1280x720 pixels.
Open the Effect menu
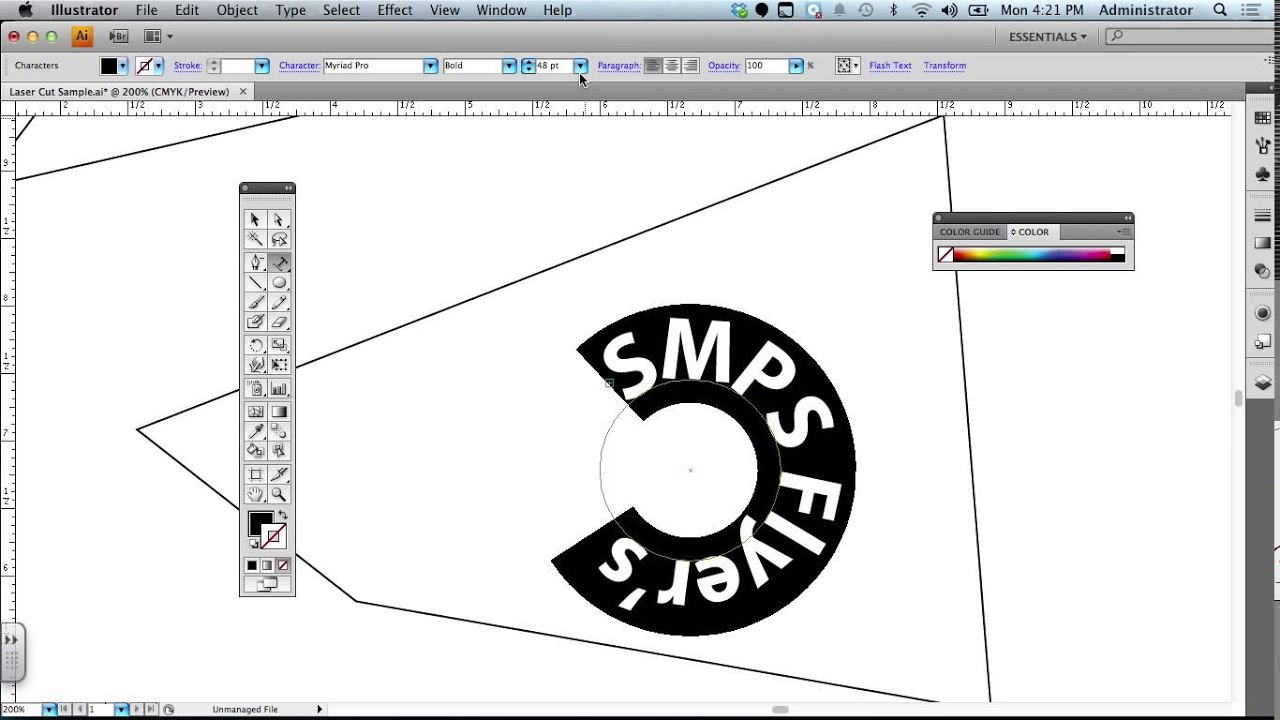(x=395, y=10)
